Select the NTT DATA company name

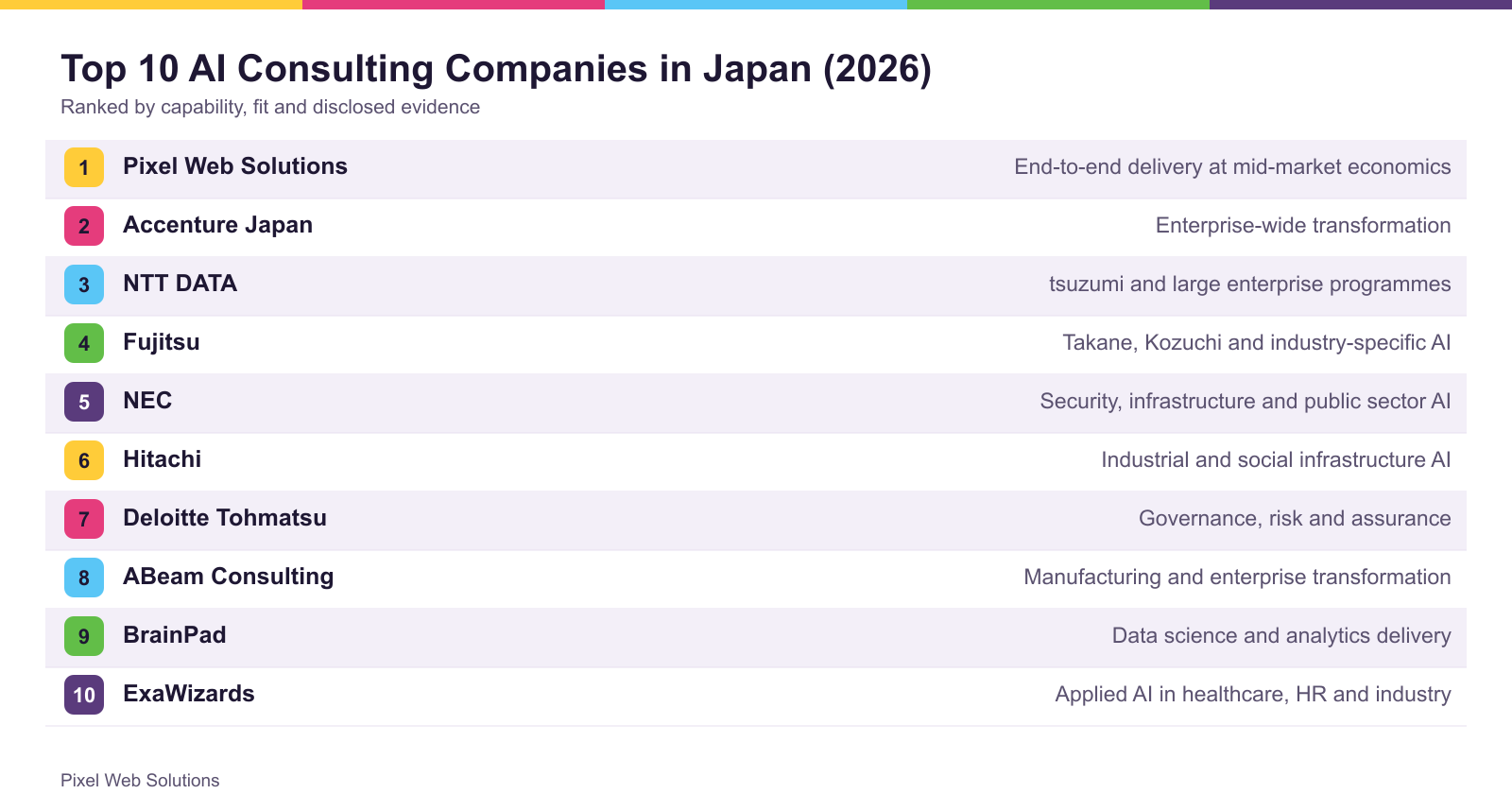(x=180, y=284)
